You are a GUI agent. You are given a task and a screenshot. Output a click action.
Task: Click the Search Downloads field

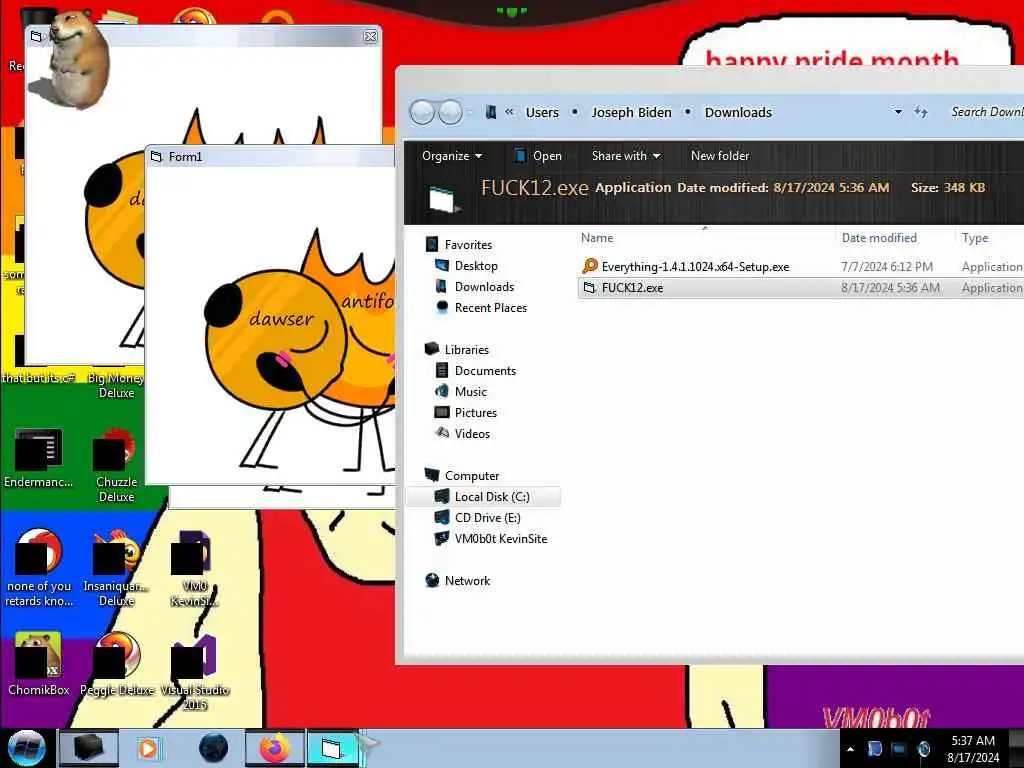tap(986, 112)
